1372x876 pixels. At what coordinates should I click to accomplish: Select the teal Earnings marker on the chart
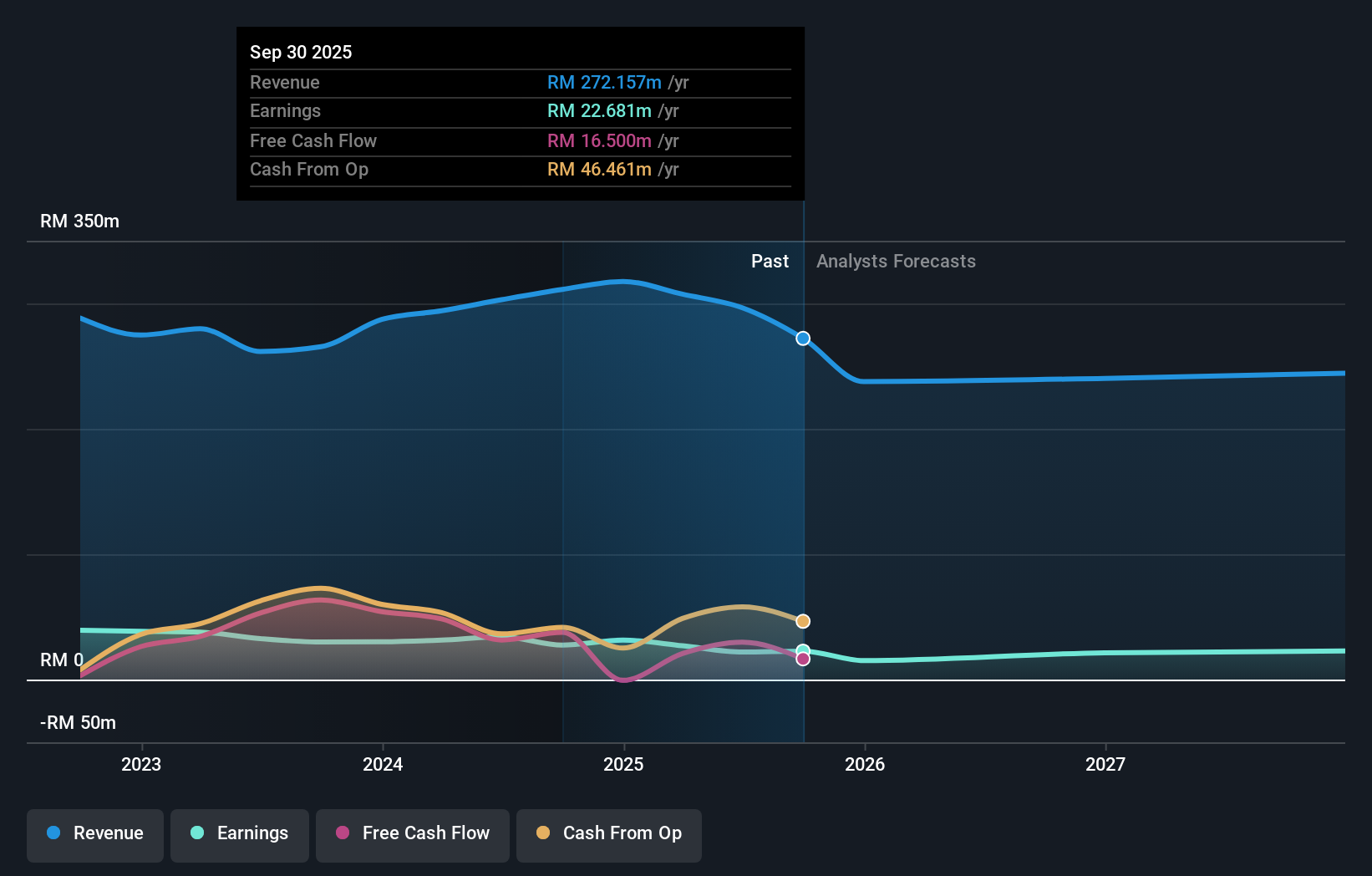point(802,649)
